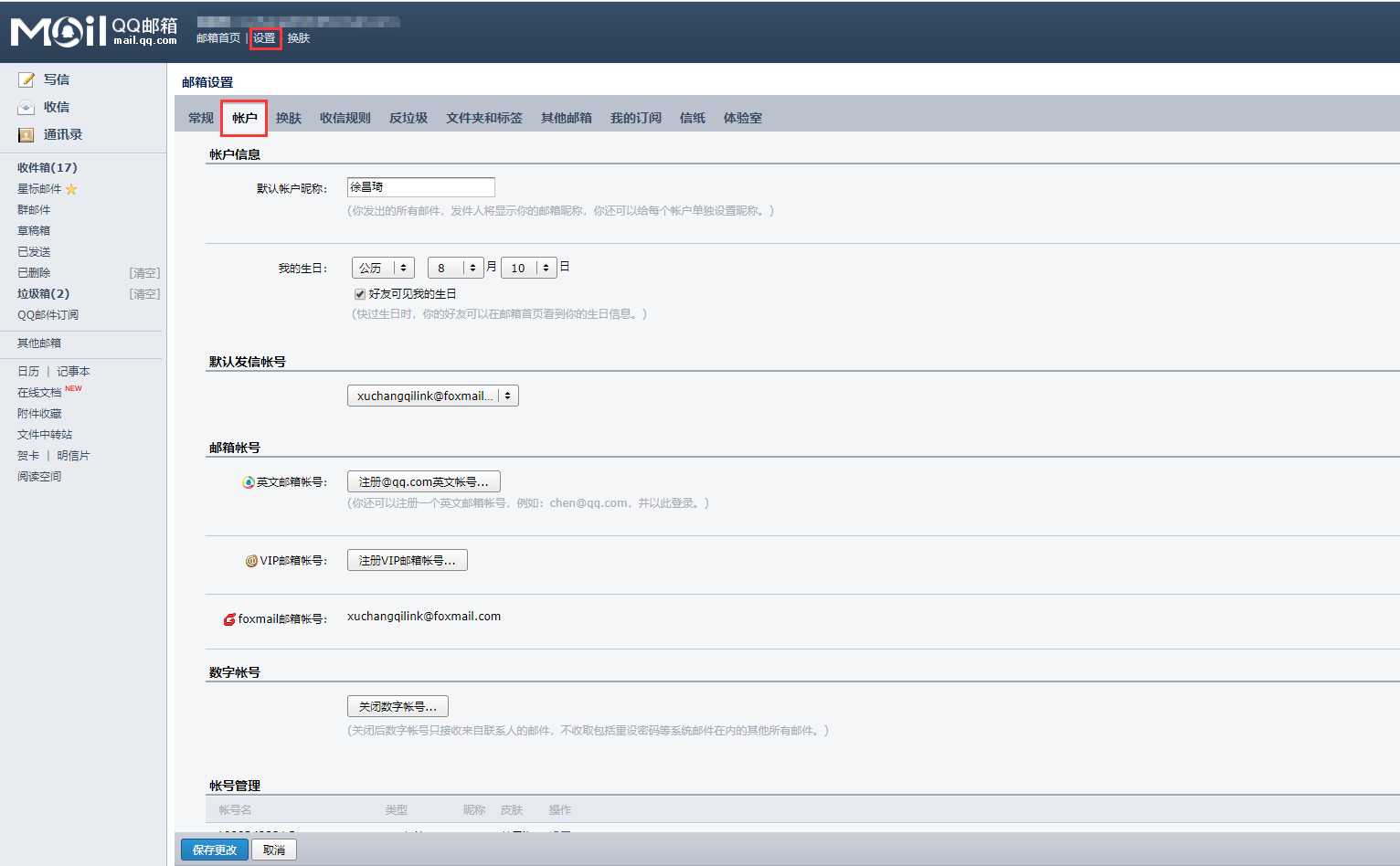Image resolution: width=1400 pixels, height=866 pixels.
Task: Open the 在线文档 link
Action: [x=39, y=393]
